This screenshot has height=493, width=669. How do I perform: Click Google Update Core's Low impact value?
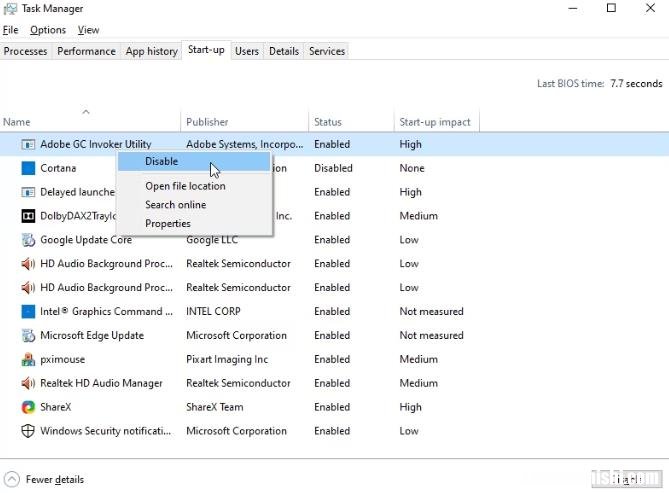tap(409, 240)
